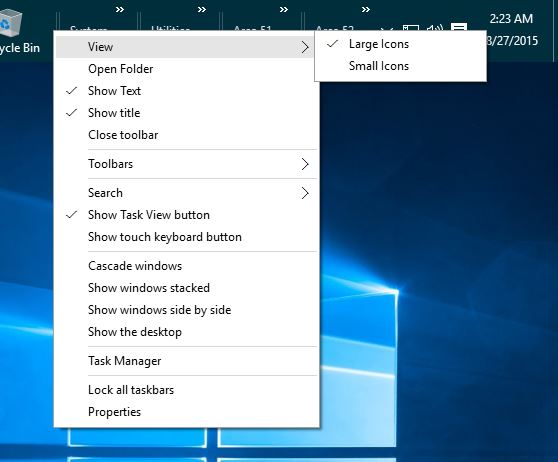Click the checkmark beside Show title
This screenshot has width=558, height=462.
72,113
